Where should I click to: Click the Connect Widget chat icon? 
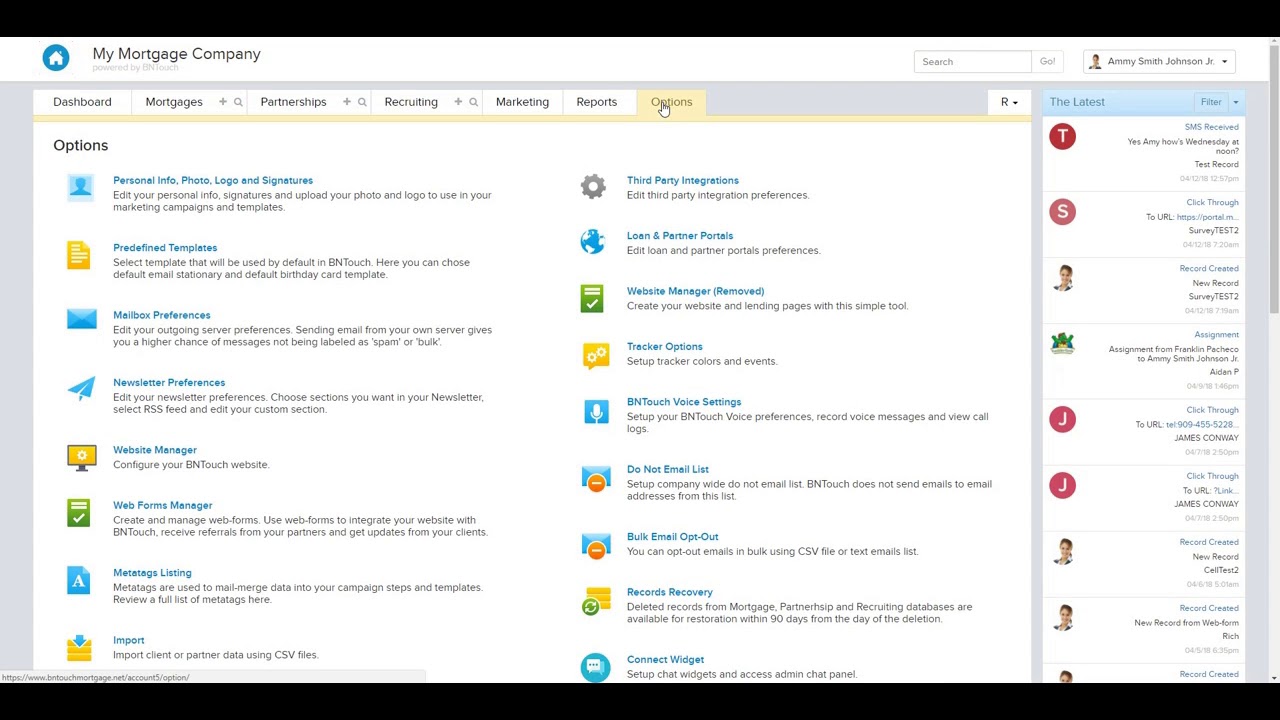pos(595,667)
